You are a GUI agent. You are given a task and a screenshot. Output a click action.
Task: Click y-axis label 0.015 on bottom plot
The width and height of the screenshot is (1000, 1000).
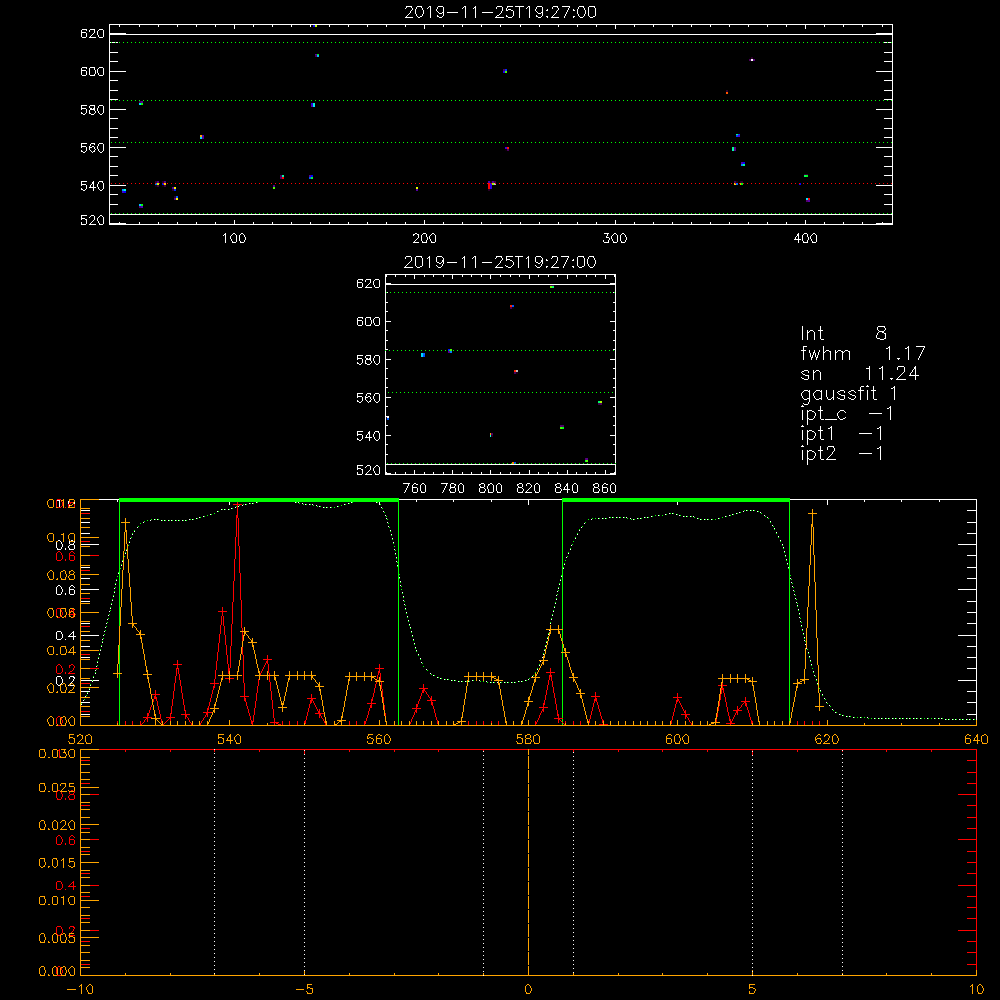57,863
